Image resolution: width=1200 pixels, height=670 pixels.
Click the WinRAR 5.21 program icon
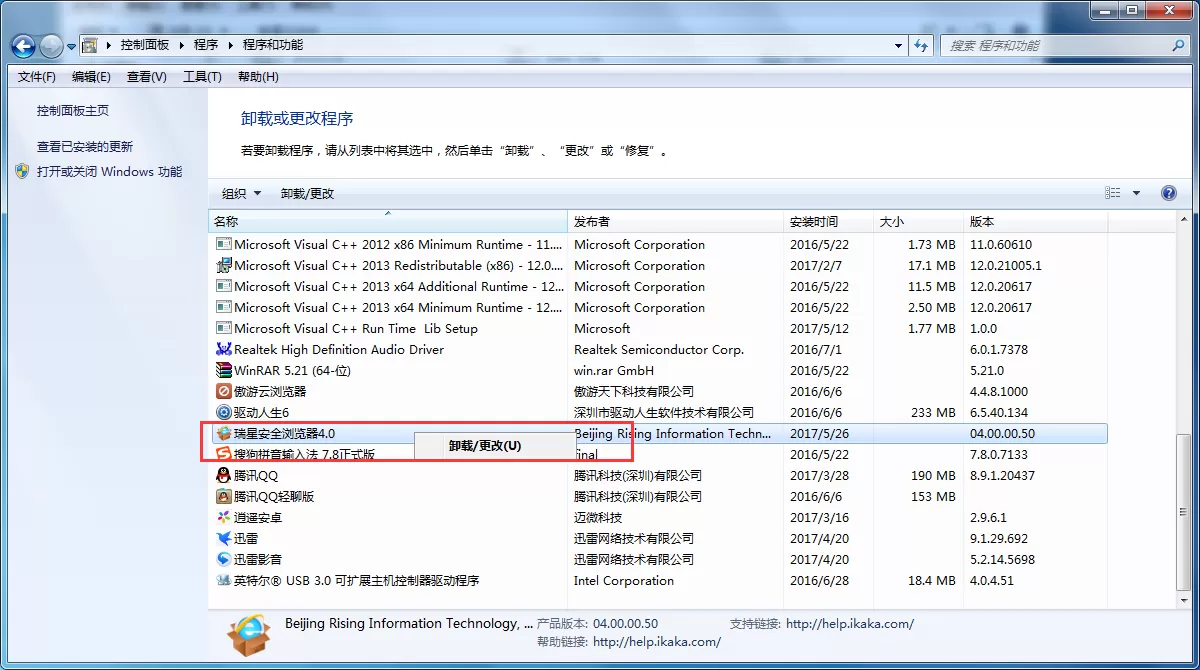pos(224,371)
